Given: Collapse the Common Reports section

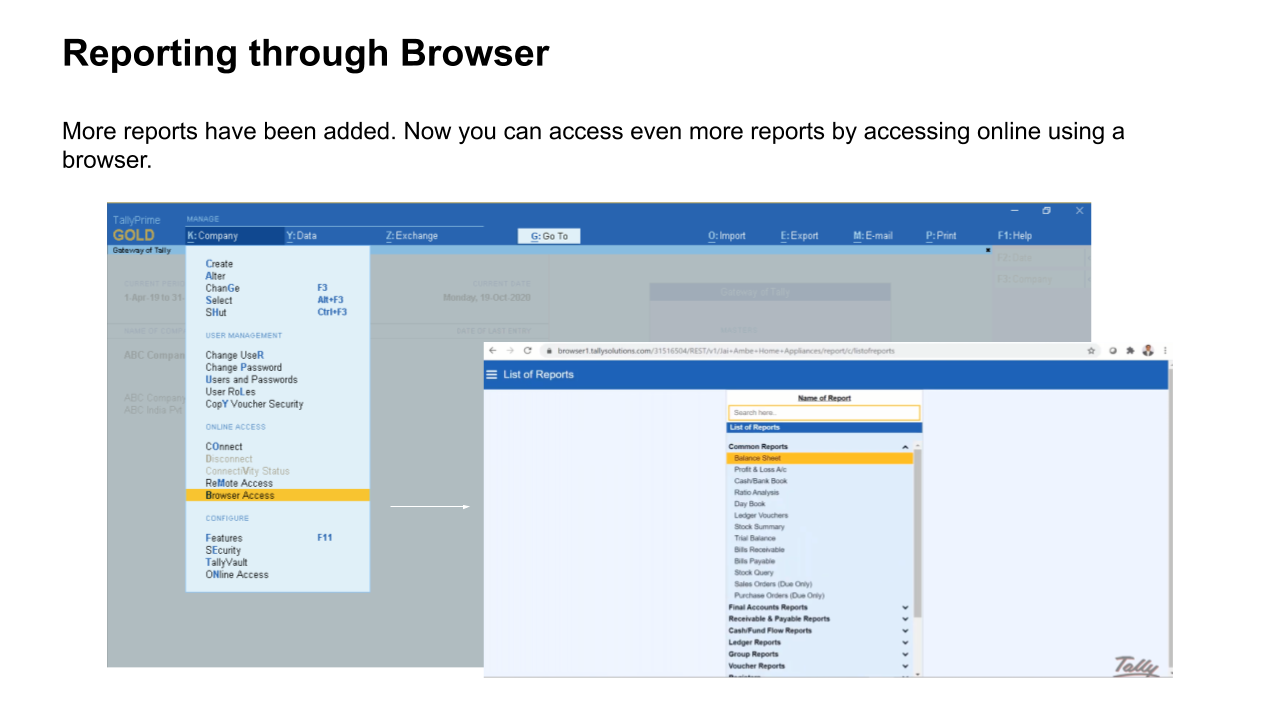Looking at the screenshot, I should pos(905,447).
